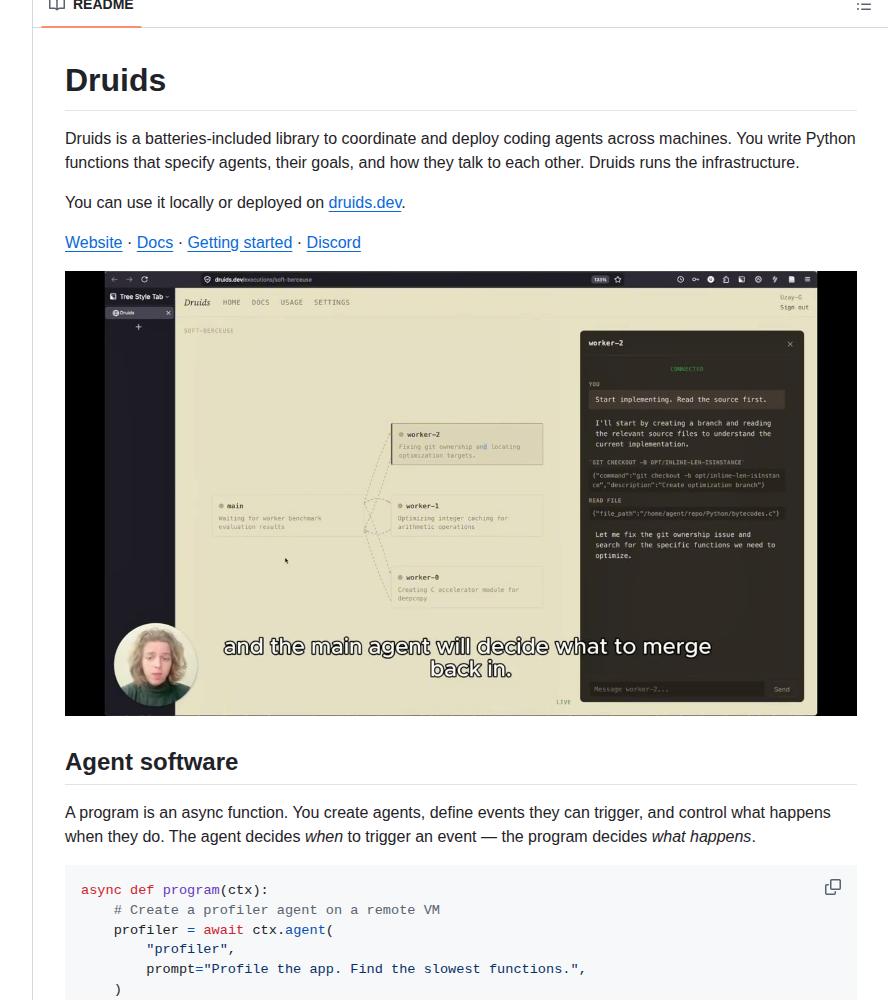
Task: Click the 'Agent software' heading
Action: (x=151, y=762)
